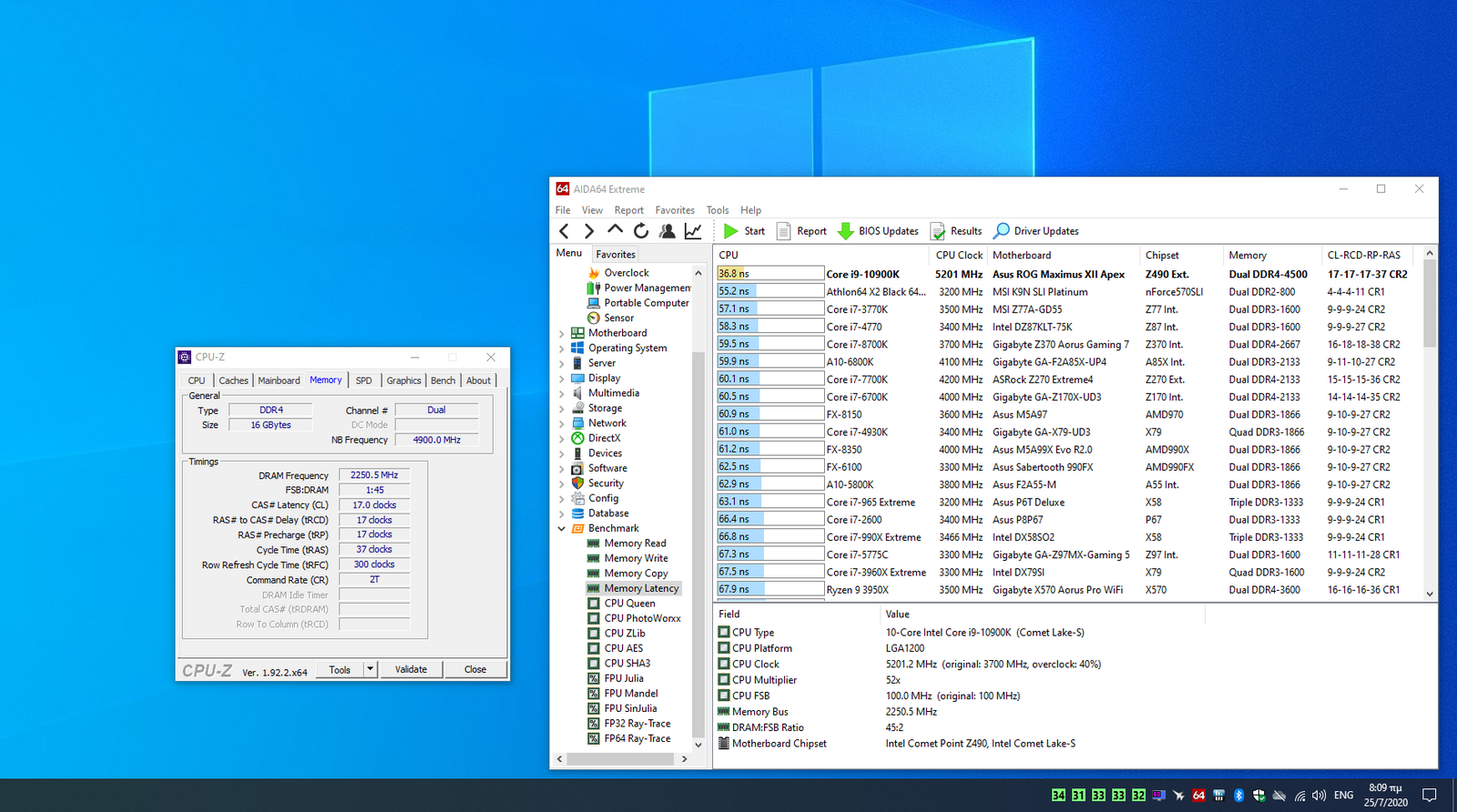The width and height of the screenshot is (1457, 812).
Task: Click the Close button in CPU-Z
Action: pos(475,669)
